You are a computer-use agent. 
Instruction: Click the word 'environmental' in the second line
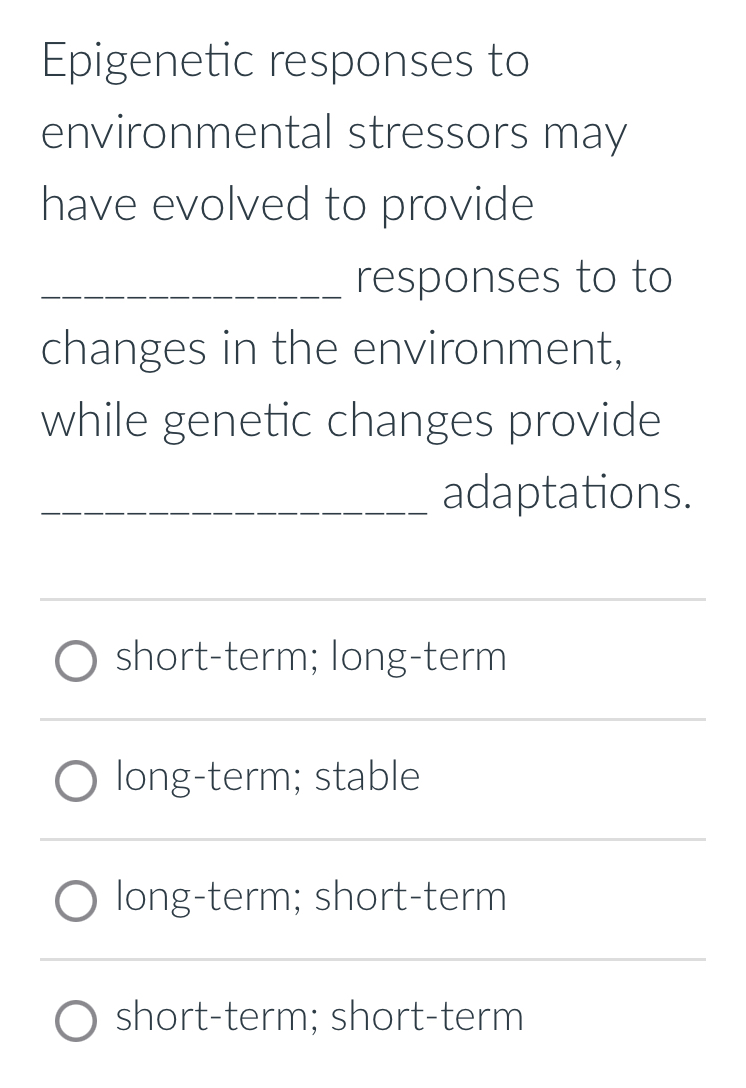pyautogui.click(x=187, y=133)
